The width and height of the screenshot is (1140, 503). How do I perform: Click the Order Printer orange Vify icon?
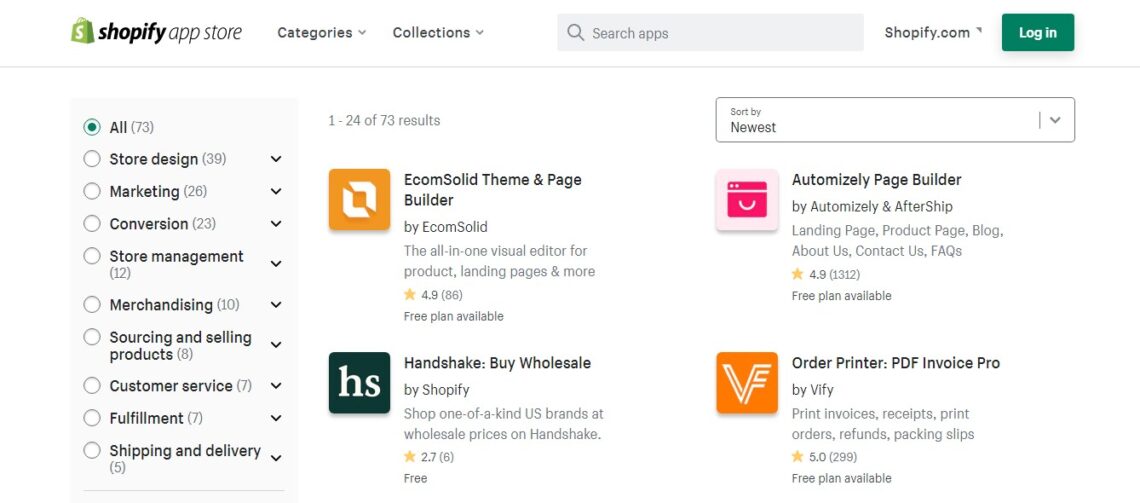coord(747,383)
